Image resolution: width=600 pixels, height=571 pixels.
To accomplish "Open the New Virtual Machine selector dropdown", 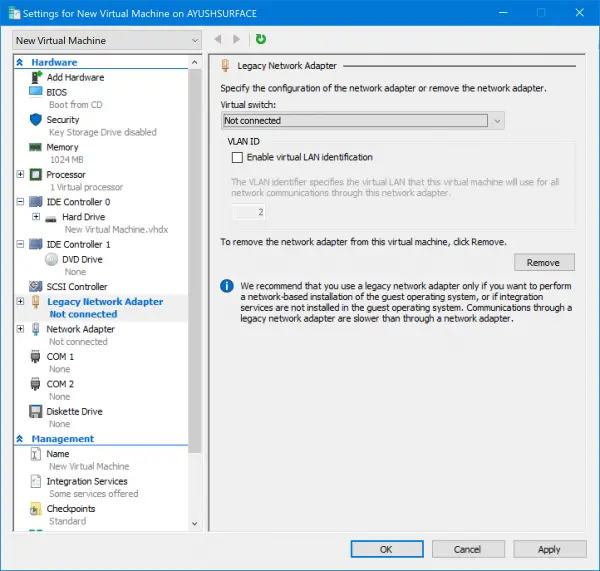I will click(107, 40).
